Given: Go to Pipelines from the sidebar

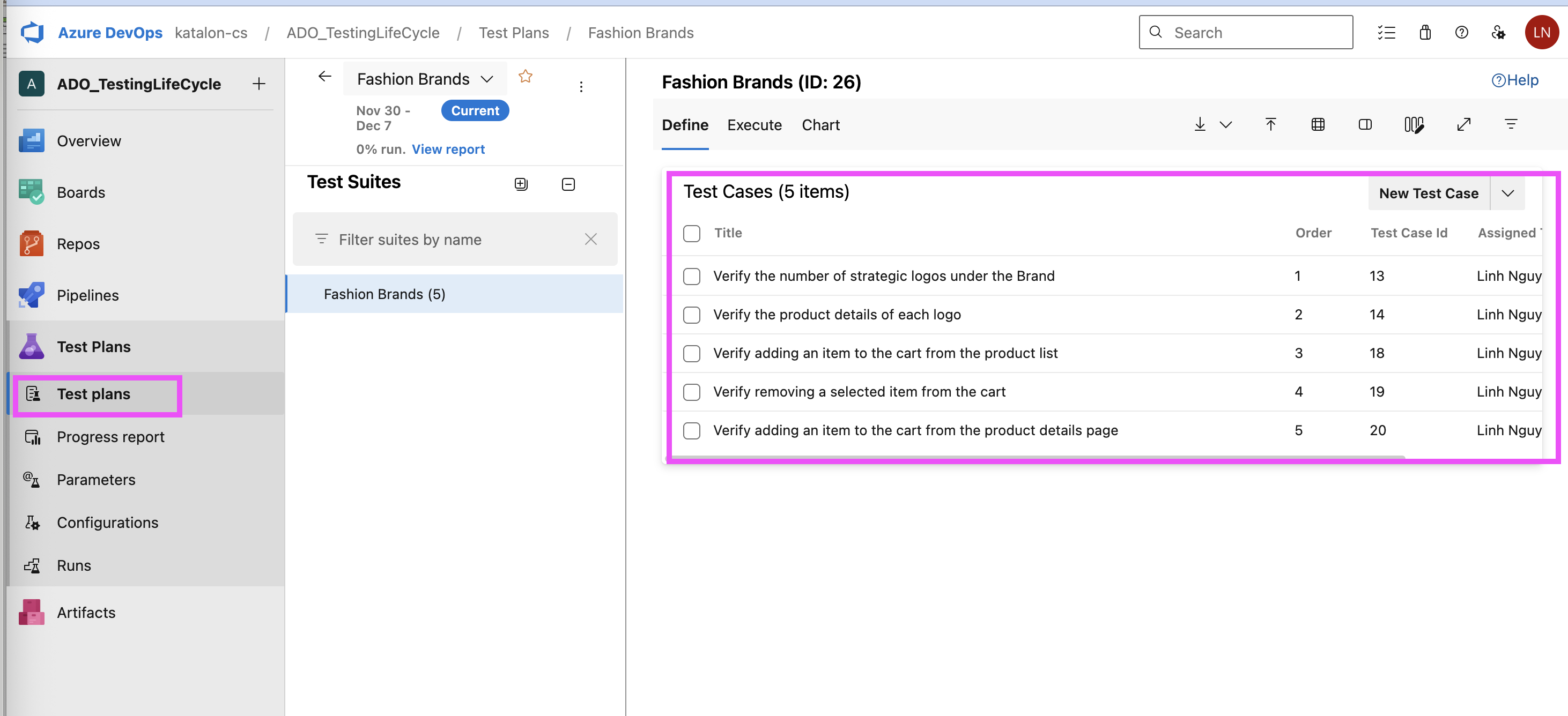Looking at the screenshot, I should (31, 295).
